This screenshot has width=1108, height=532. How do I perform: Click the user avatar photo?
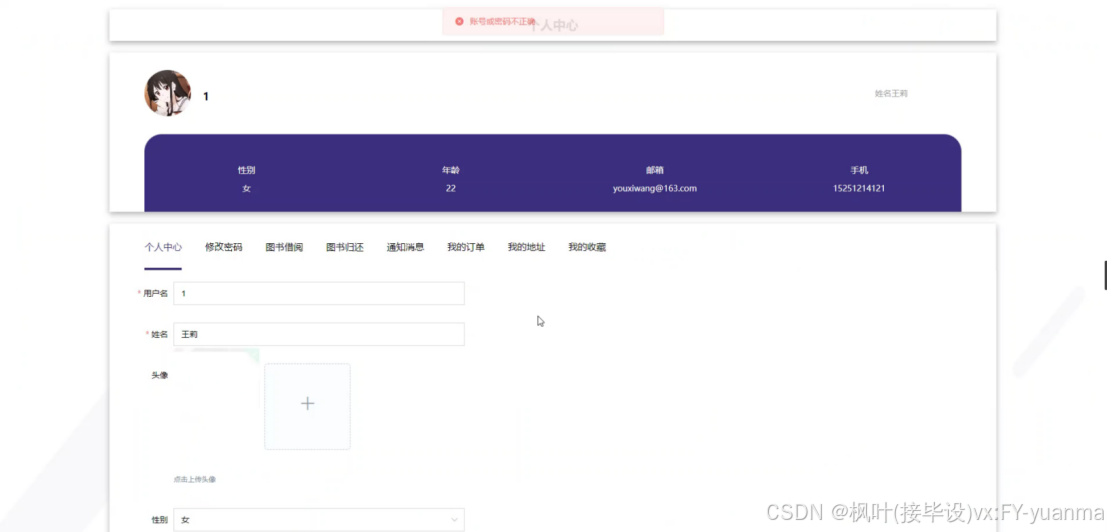coord(167,93)
